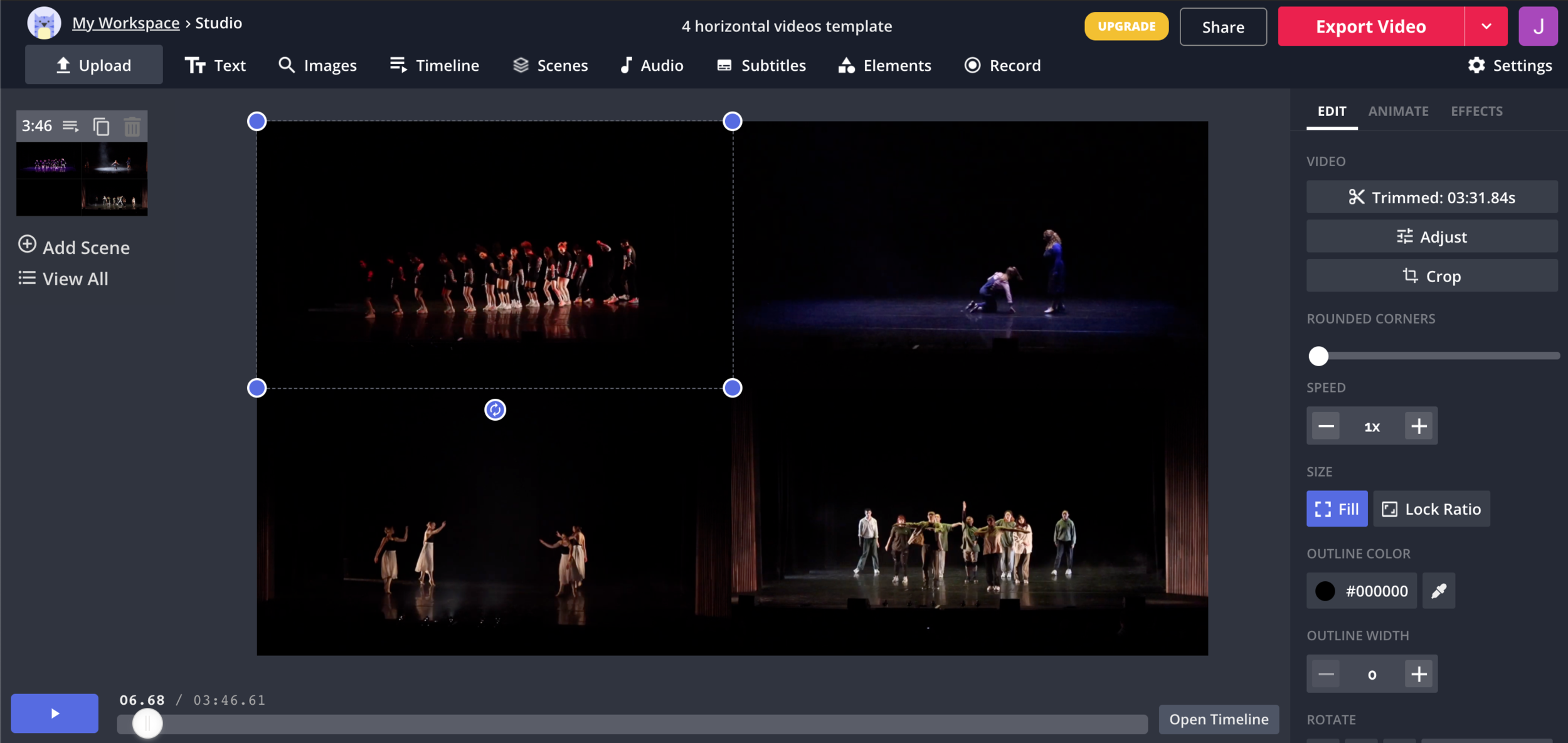Pick outline color with eyedropper
The height and width of the screenshot is (743, 1568).
[1438, 590]
